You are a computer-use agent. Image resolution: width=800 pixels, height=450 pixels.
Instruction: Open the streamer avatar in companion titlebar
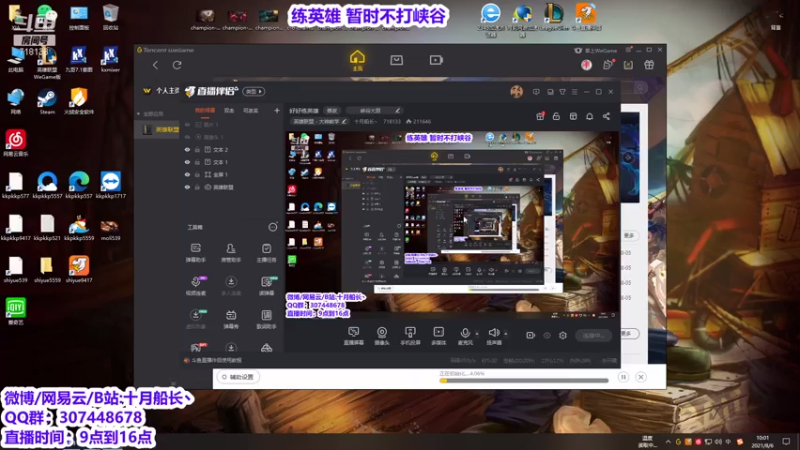[x=516, y=92]
